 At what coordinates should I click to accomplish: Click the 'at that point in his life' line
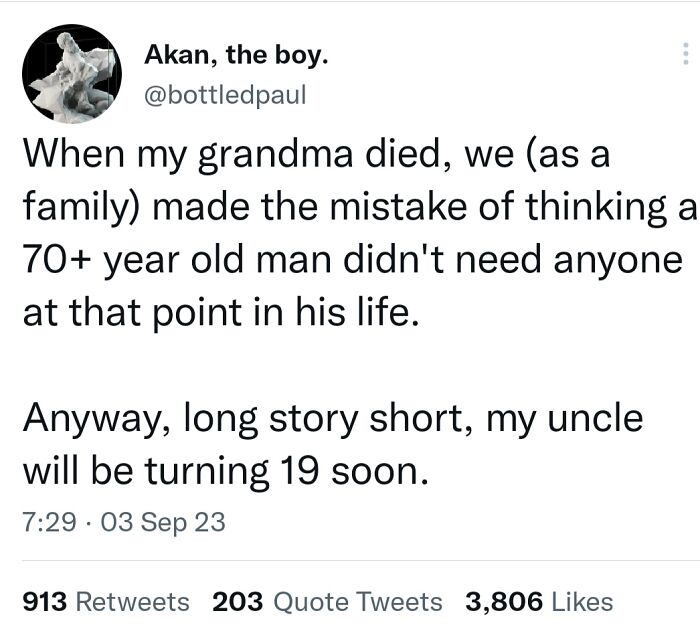(217, 312)
